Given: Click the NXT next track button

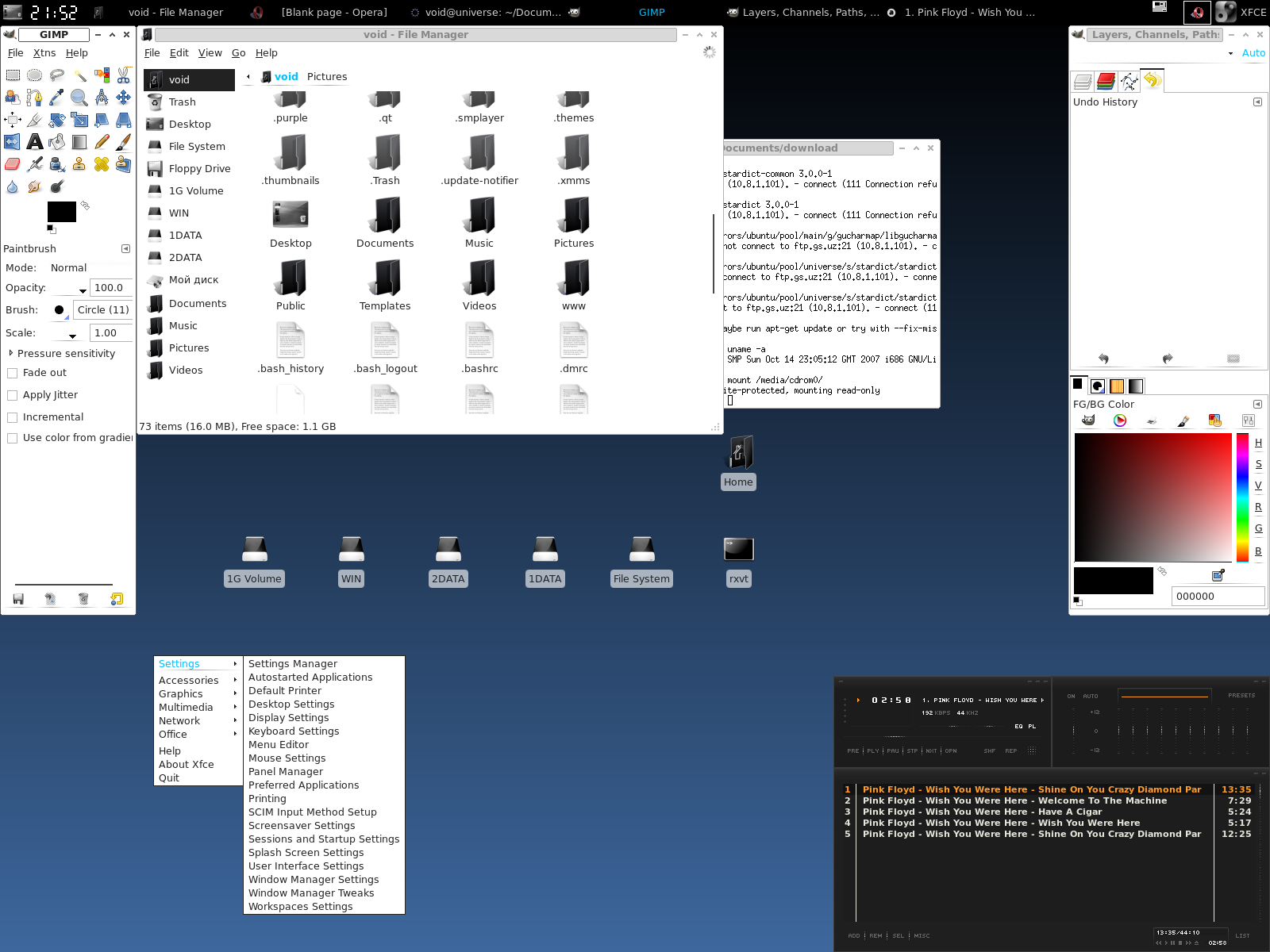Looking at the screenshot, I should tap(931, 750).
